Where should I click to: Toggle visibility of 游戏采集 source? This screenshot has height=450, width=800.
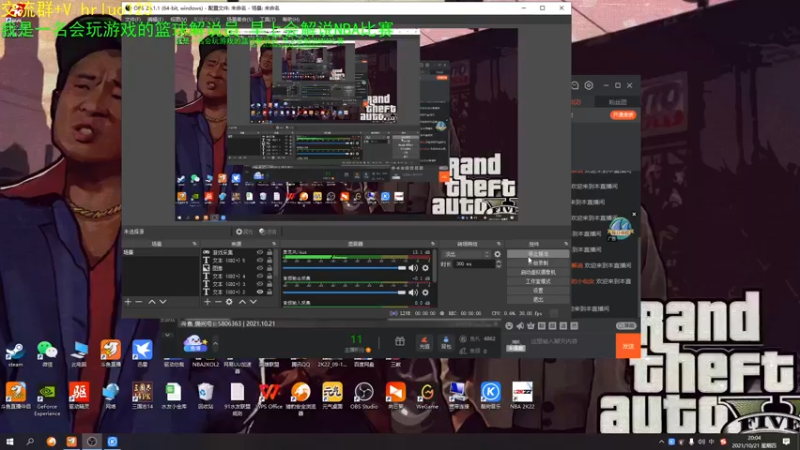coord(260,253)
